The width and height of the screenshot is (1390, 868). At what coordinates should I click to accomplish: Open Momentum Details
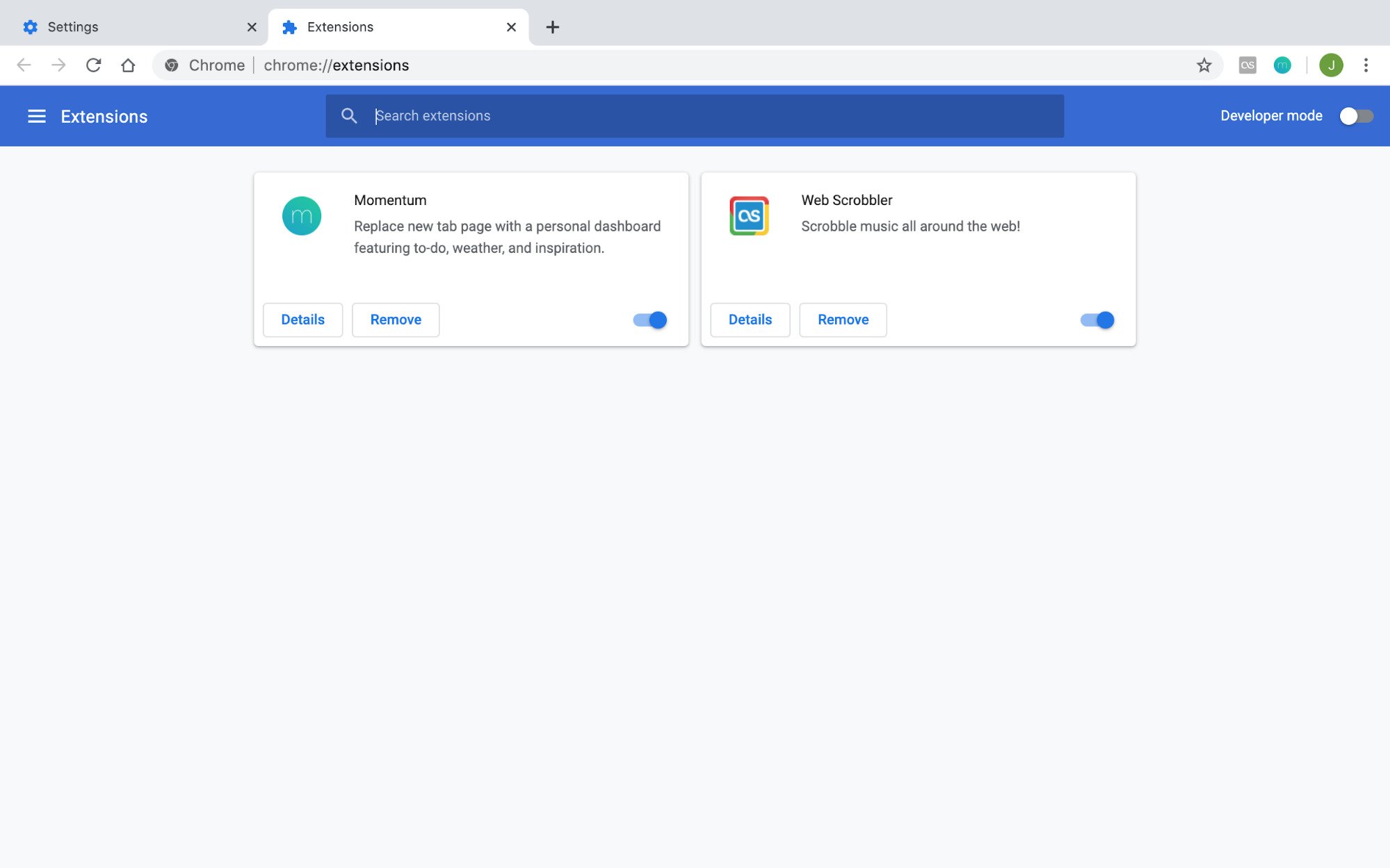tap(302, 320)
